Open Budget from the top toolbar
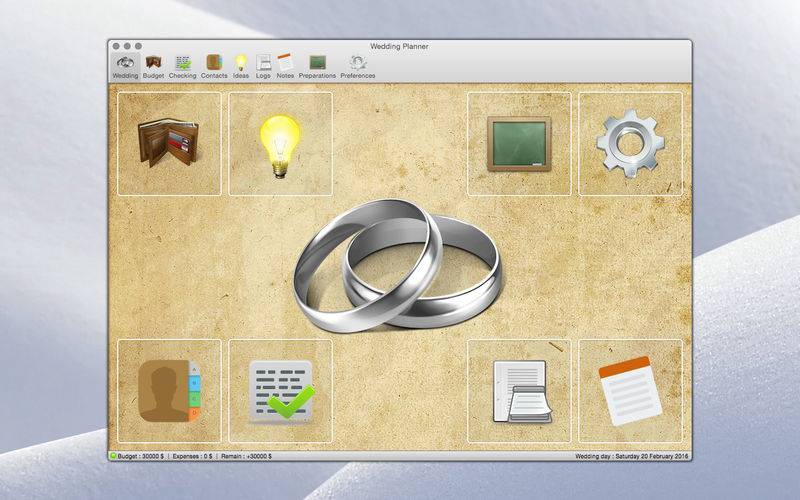The height and width of the screenshot is (500, 800). [x=153, y=67]
